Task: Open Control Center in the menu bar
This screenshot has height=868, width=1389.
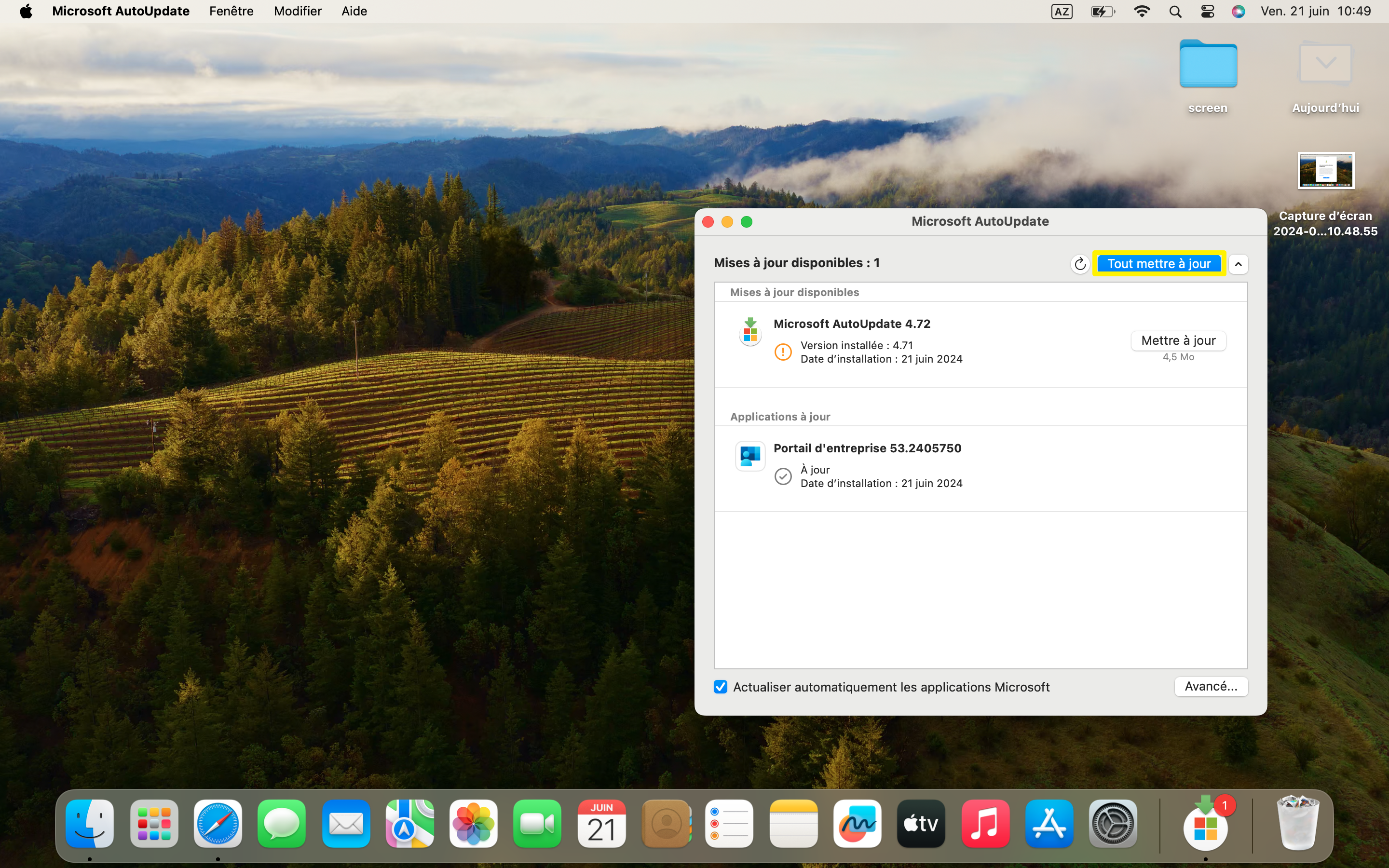Action: [x=1207, y=12]
